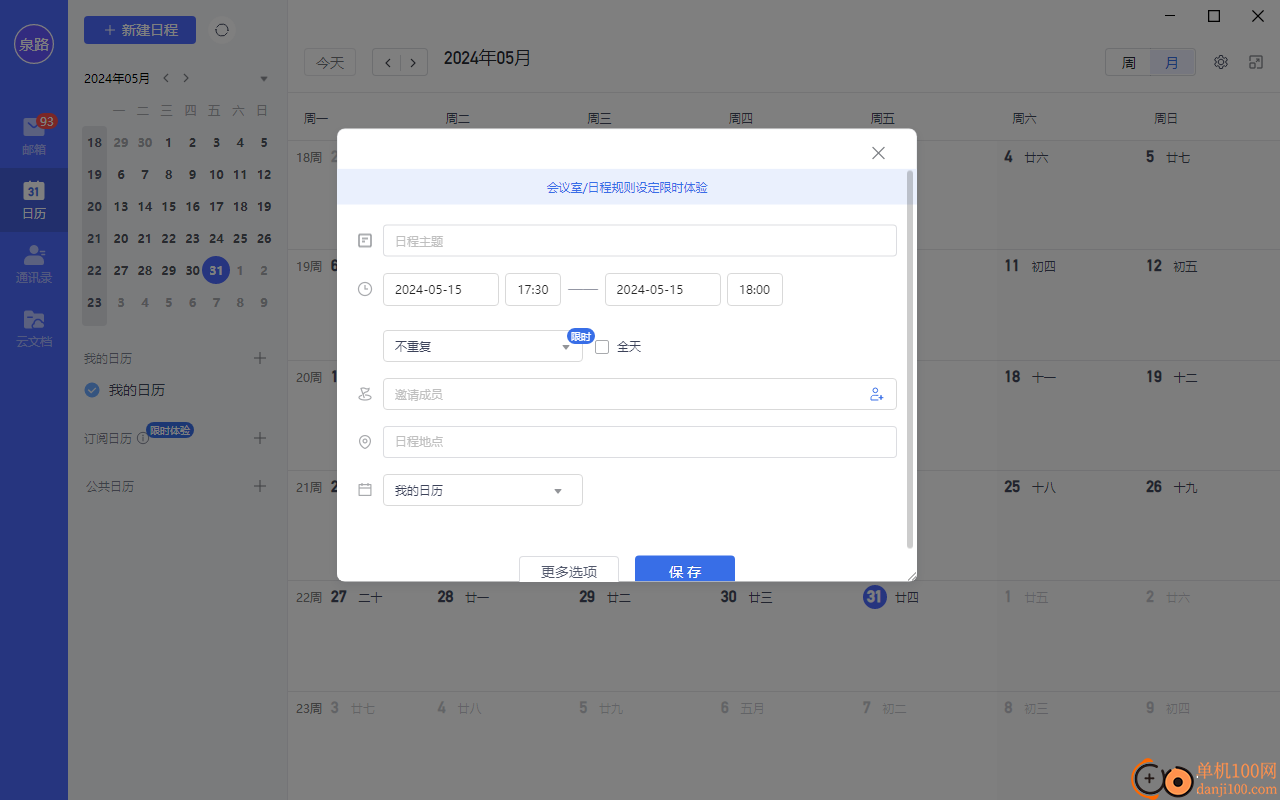
Task: Close the new schedule dialog
Action: (878, 153)
